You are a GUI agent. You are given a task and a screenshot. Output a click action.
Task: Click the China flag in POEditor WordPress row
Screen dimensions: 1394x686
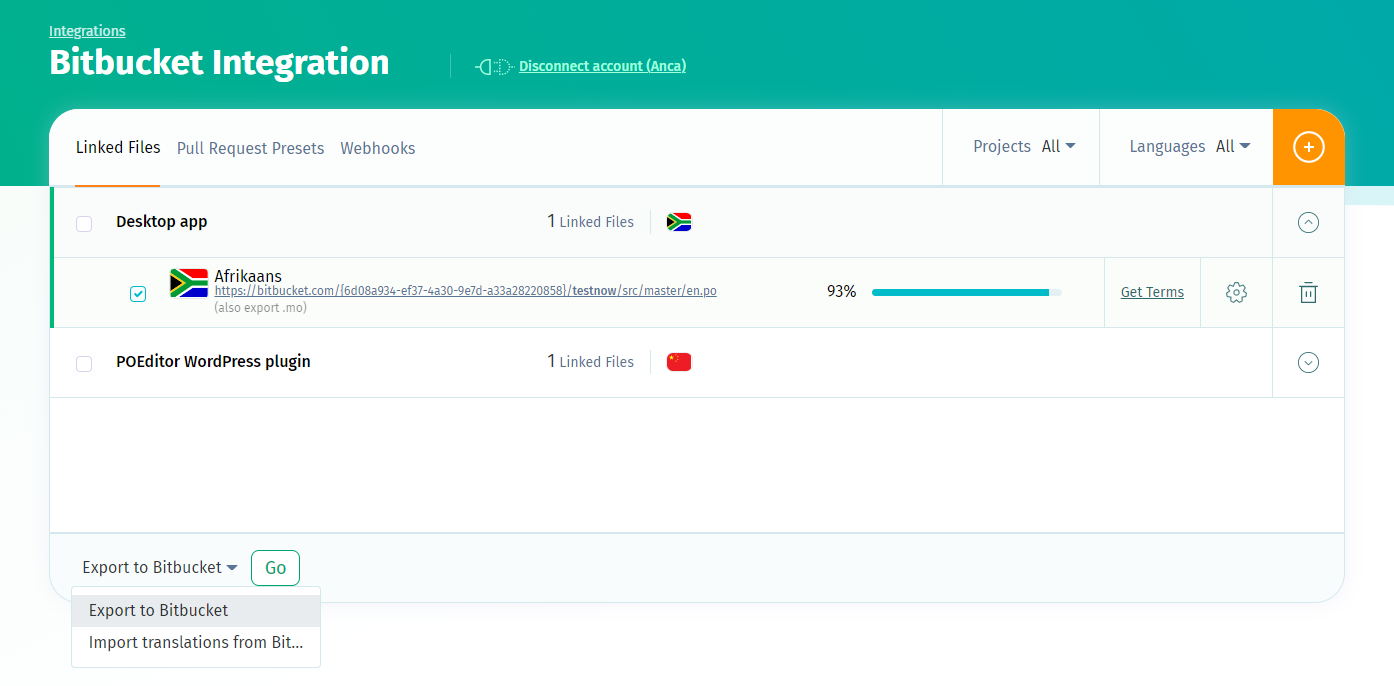click(x=679, y=362)
